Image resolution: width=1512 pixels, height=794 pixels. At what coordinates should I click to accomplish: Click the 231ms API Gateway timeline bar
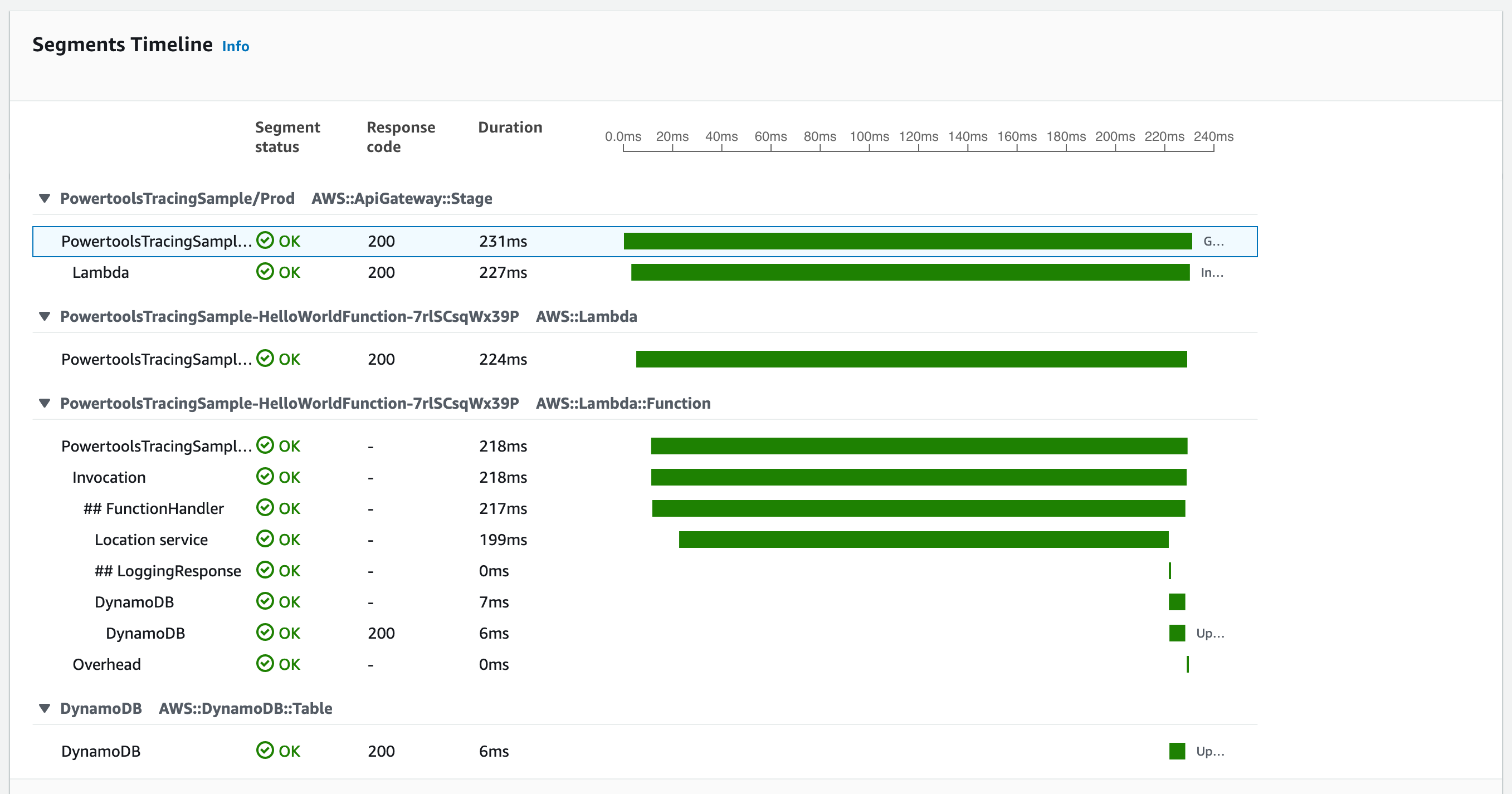(907, 241)
